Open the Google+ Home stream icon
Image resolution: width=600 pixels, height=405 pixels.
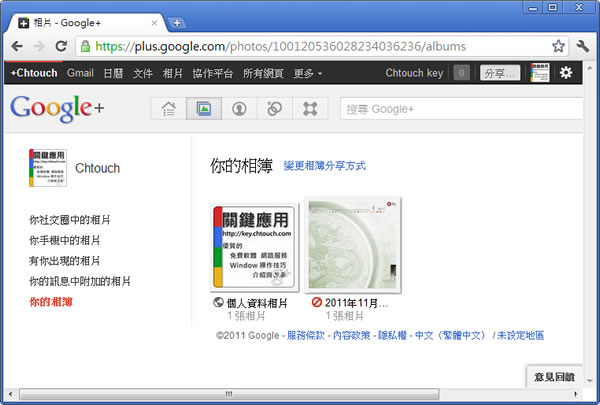168,108
